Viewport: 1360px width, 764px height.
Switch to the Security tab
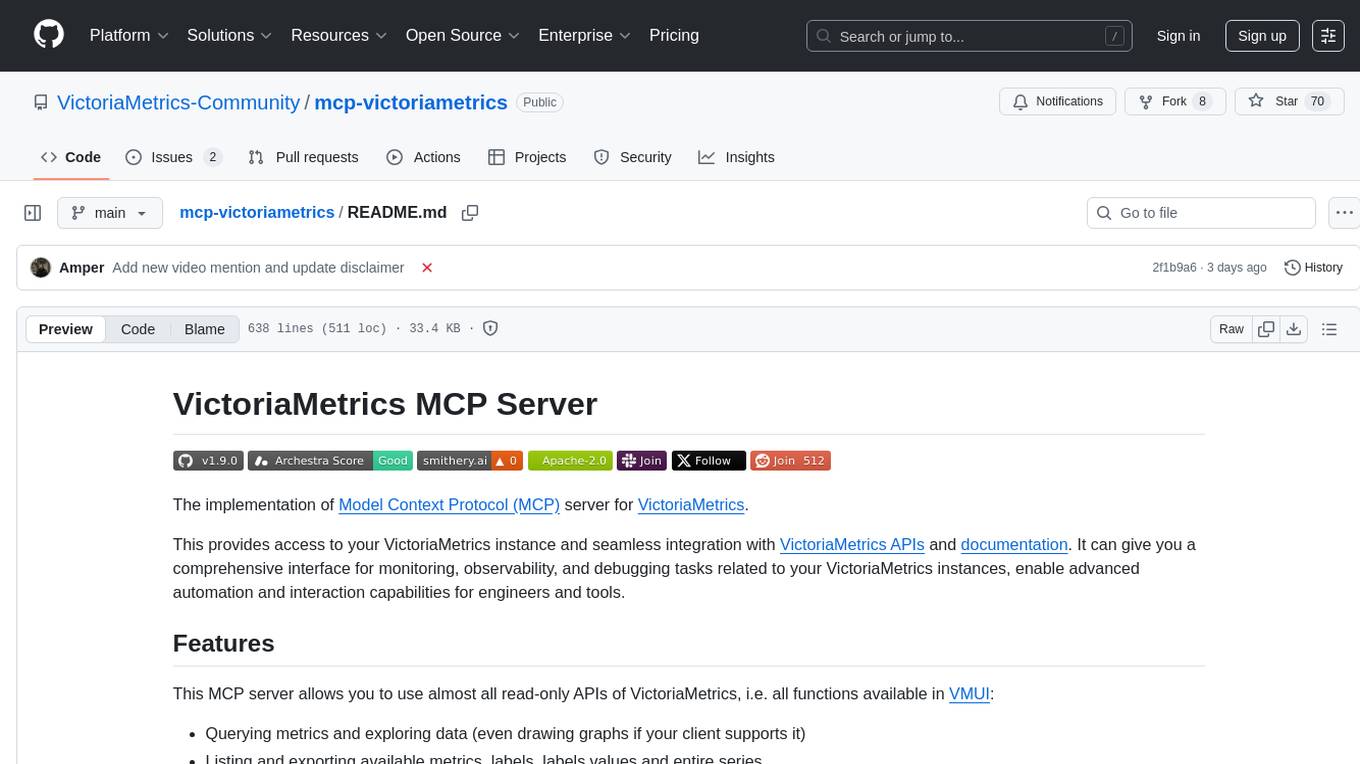coord(632,157)
